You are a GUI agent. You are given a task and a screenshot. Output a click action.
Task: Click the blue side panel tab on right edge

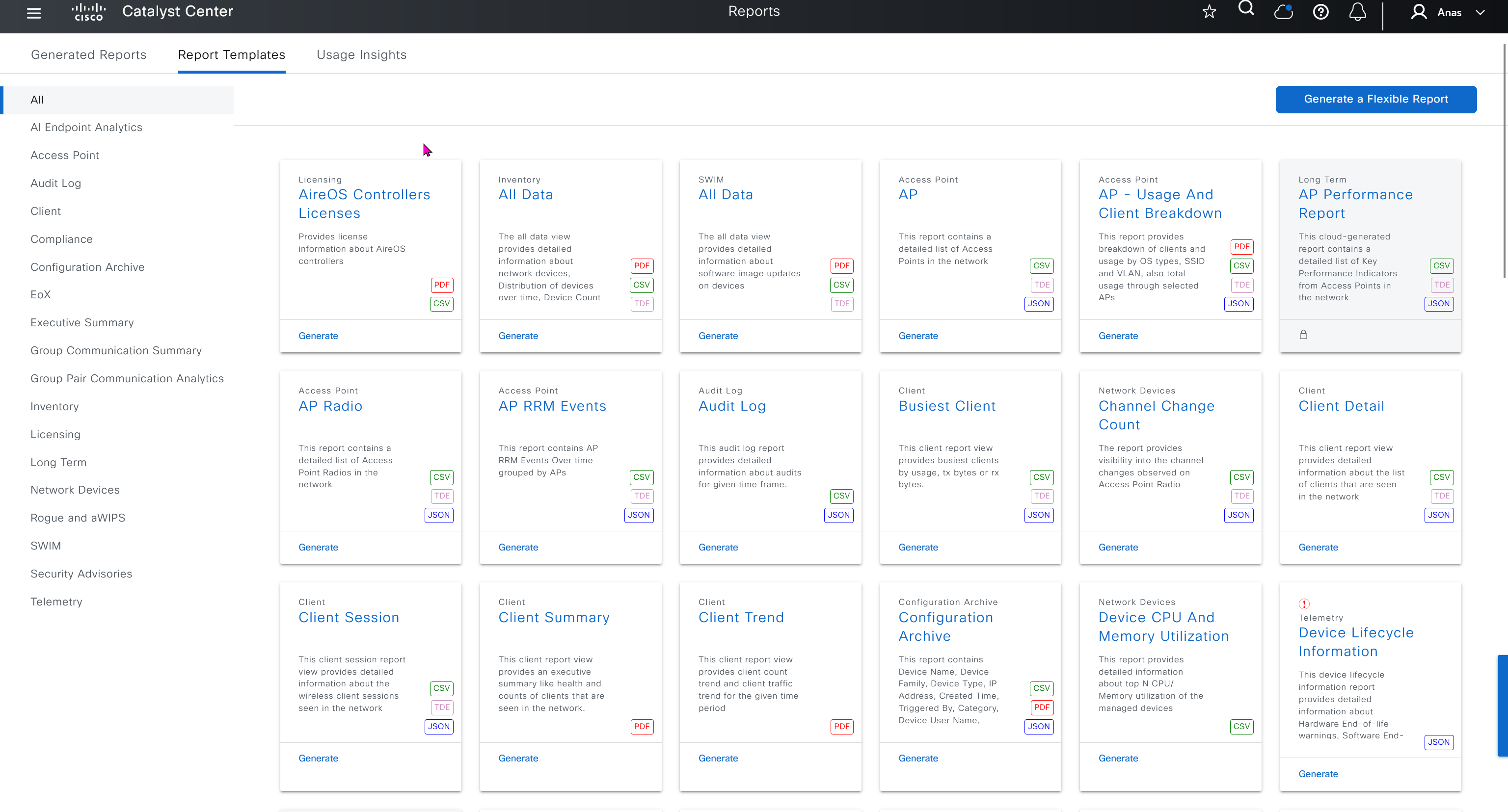click(1503, 705)
